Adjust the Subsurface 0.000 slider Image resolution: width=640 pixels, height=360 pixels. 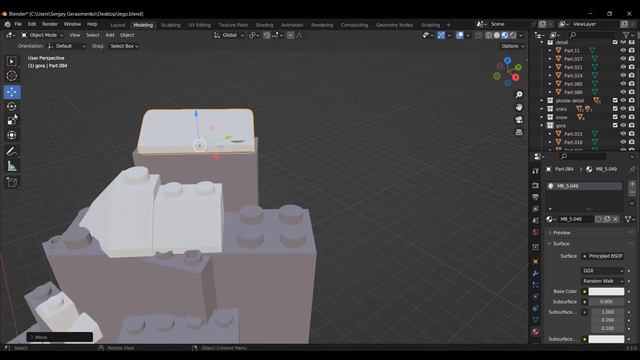[606, 302]
